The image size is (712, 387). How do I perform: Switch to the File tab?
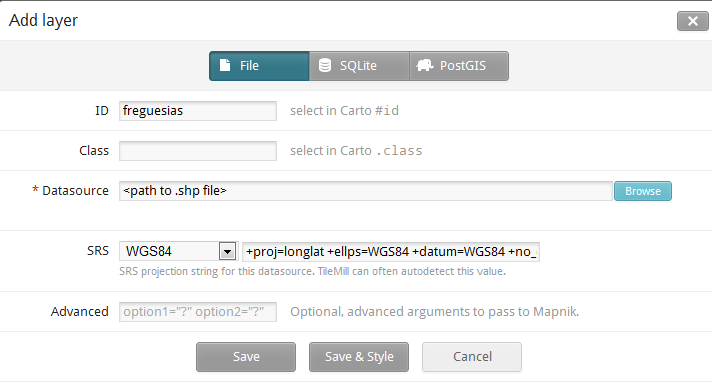[259, 66]
